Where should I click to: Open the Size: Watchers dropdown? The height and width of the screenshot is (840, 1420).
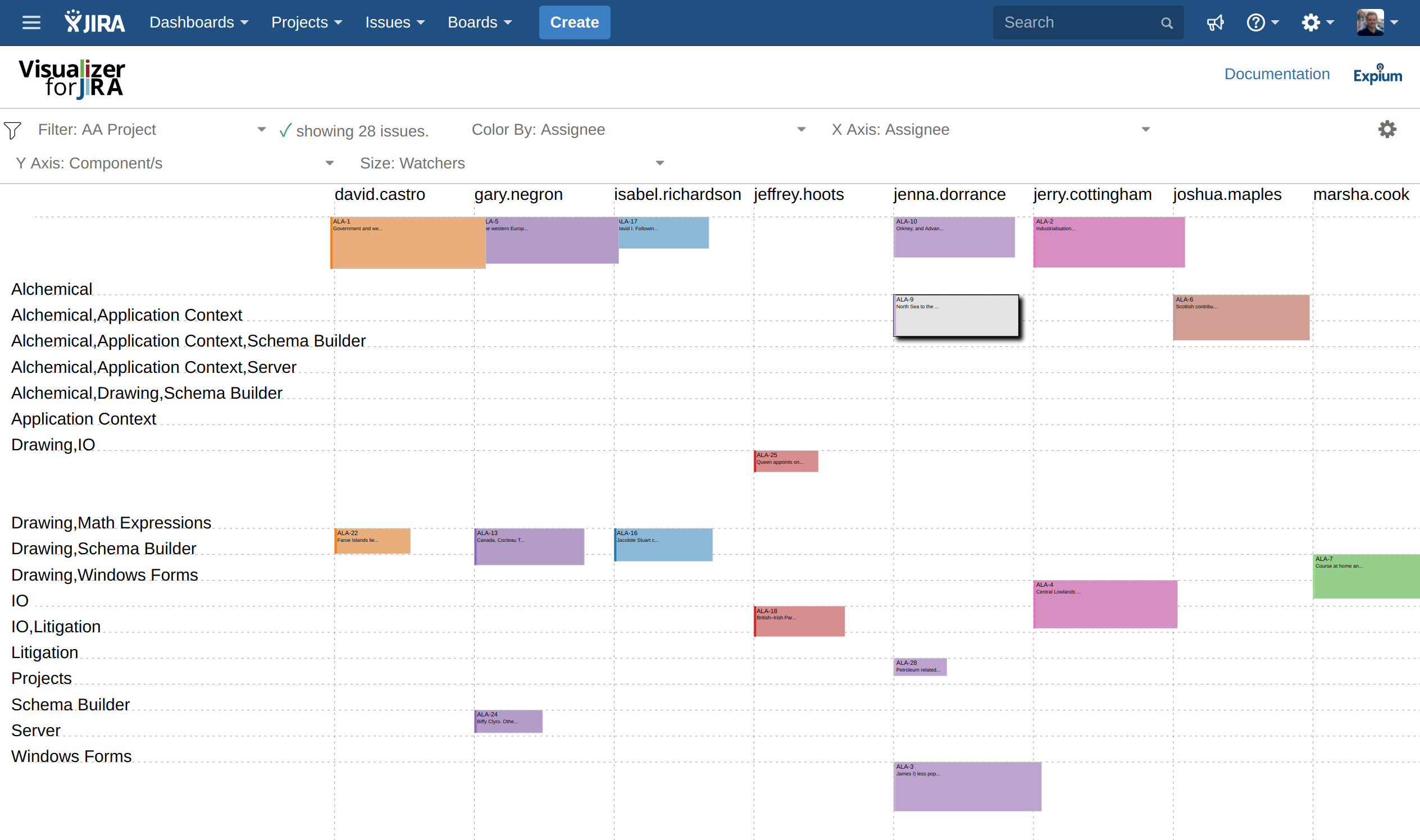click(x=659, y=163)
